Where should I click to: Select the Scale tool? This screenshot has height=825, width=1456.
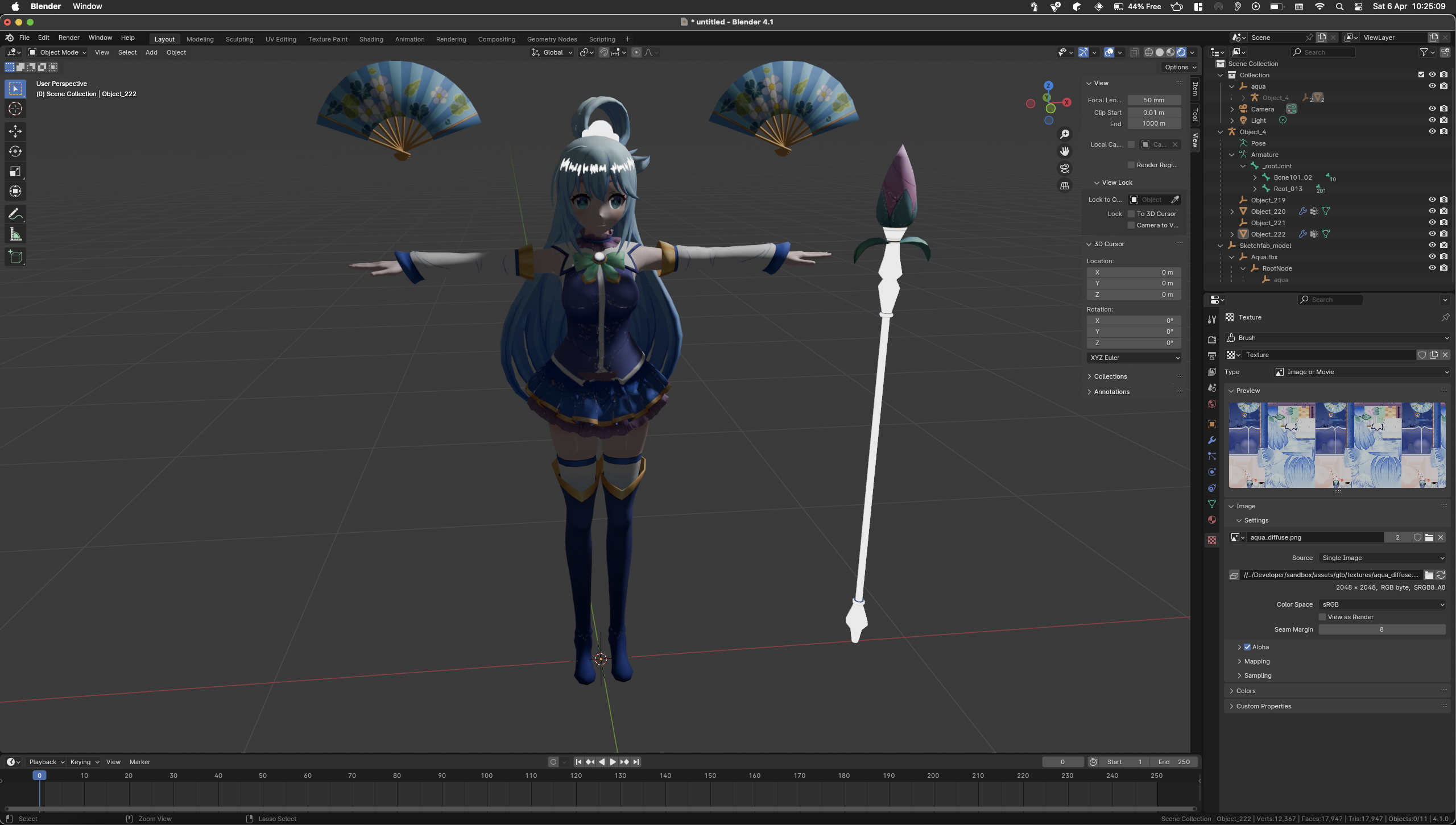pyautogui.click(x=15, y=171)
